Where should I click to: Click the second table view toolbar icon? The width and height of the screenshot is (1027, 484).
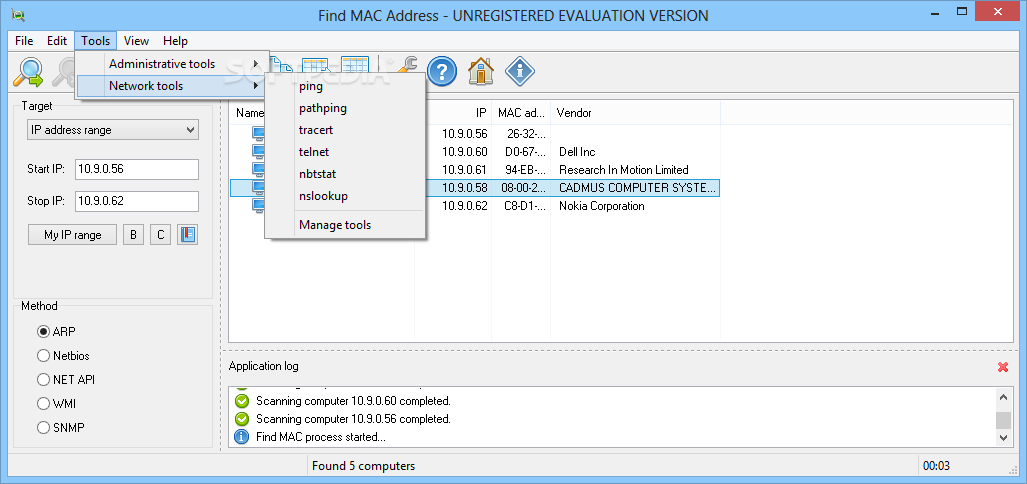click(x=355, y=64)
